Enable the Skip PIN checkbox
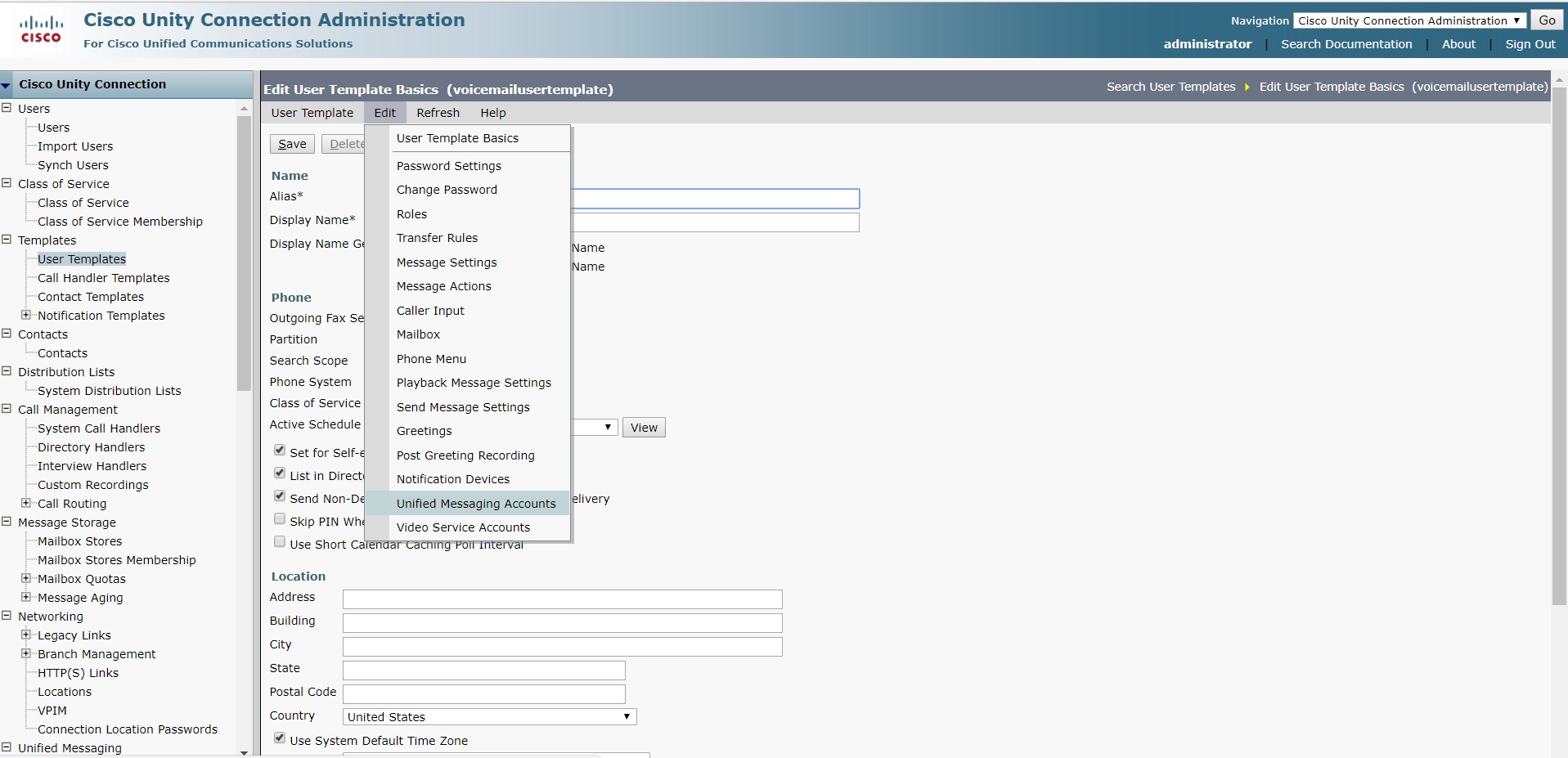Screen dimensions: 1568x758 click(x=280, y=519)
